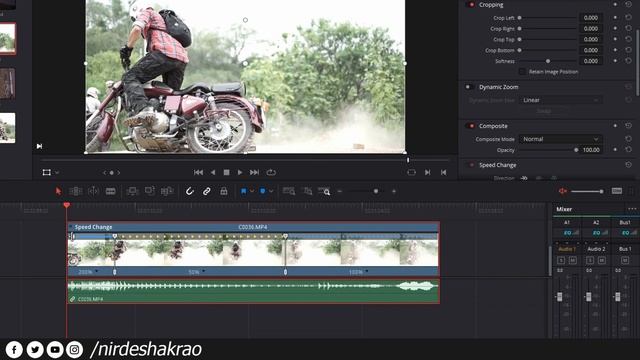This screenshot has width=640, height=360.
Task: Disable the Cropping section toggle
Action: coord(471,4)
